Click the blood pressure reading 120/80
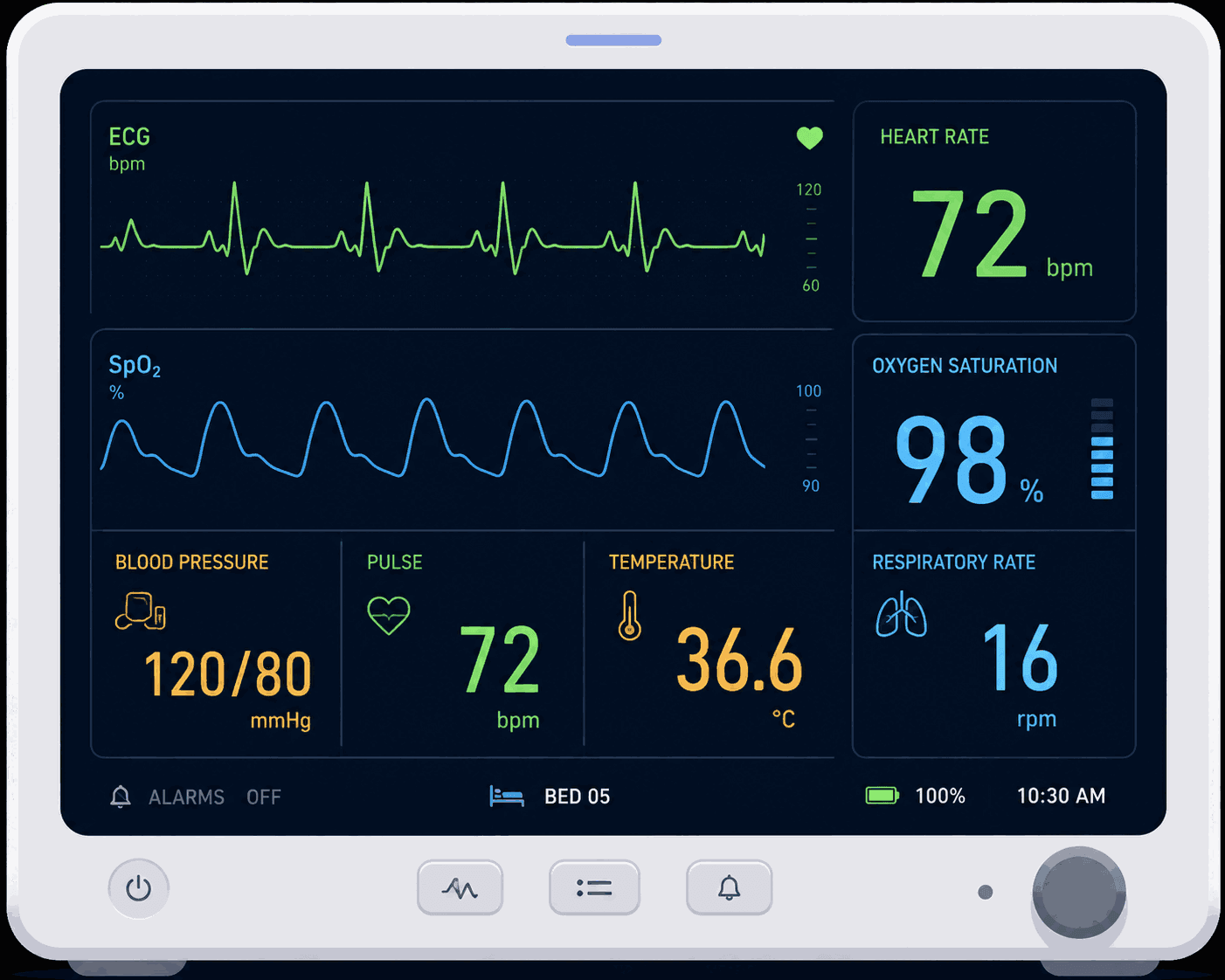The image size is (1225, 980). pos(227,675)
